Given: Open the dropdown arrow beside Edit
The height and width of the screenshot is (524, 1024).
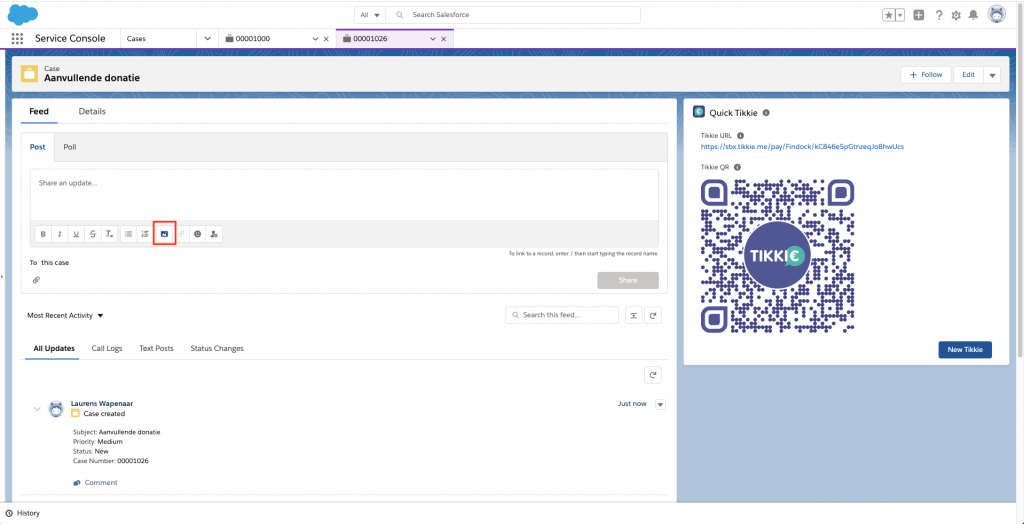Looking at the screenshot, I should (992, 75).
